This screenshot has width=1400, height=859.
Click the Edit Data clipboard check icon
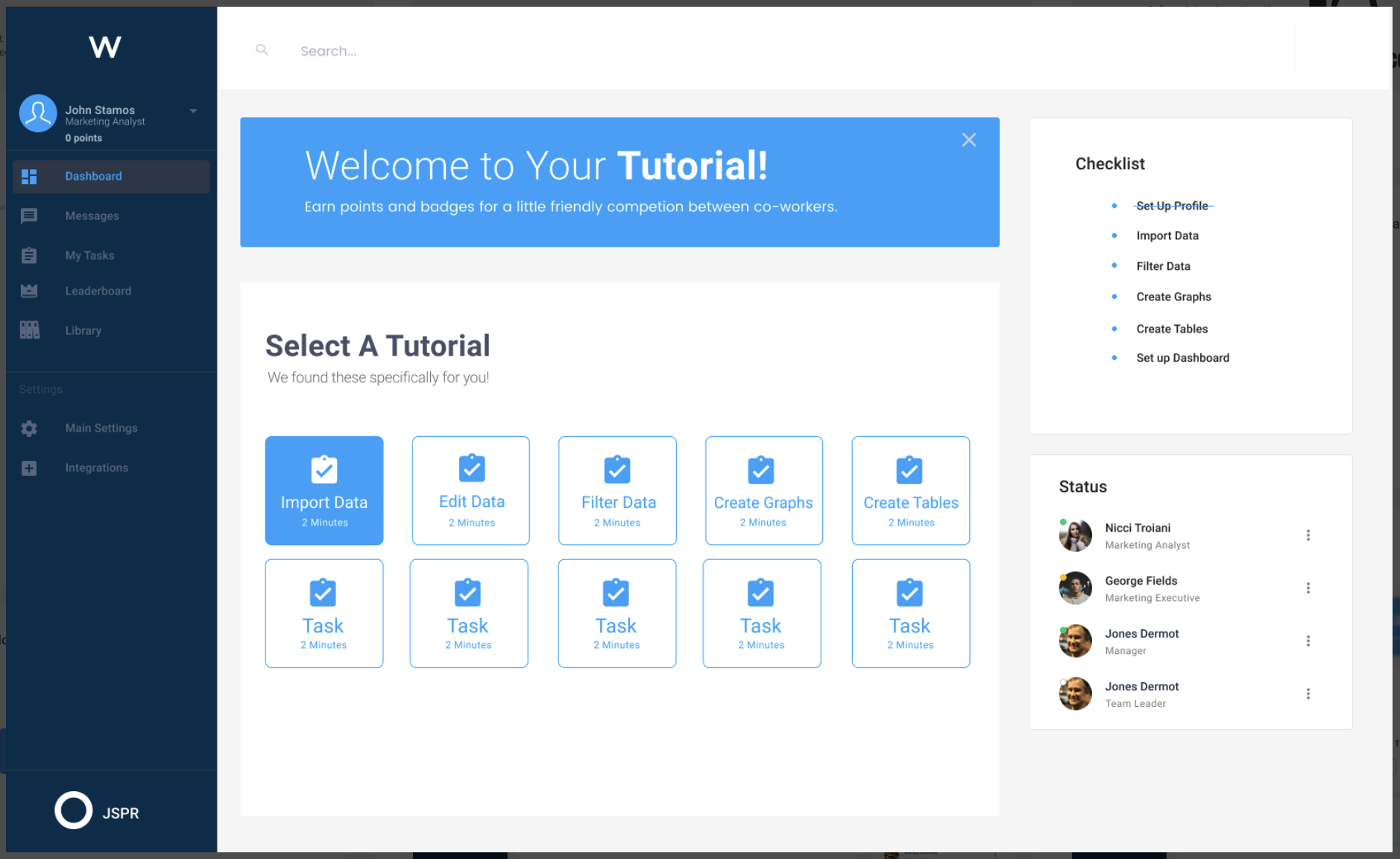[472, 468]
